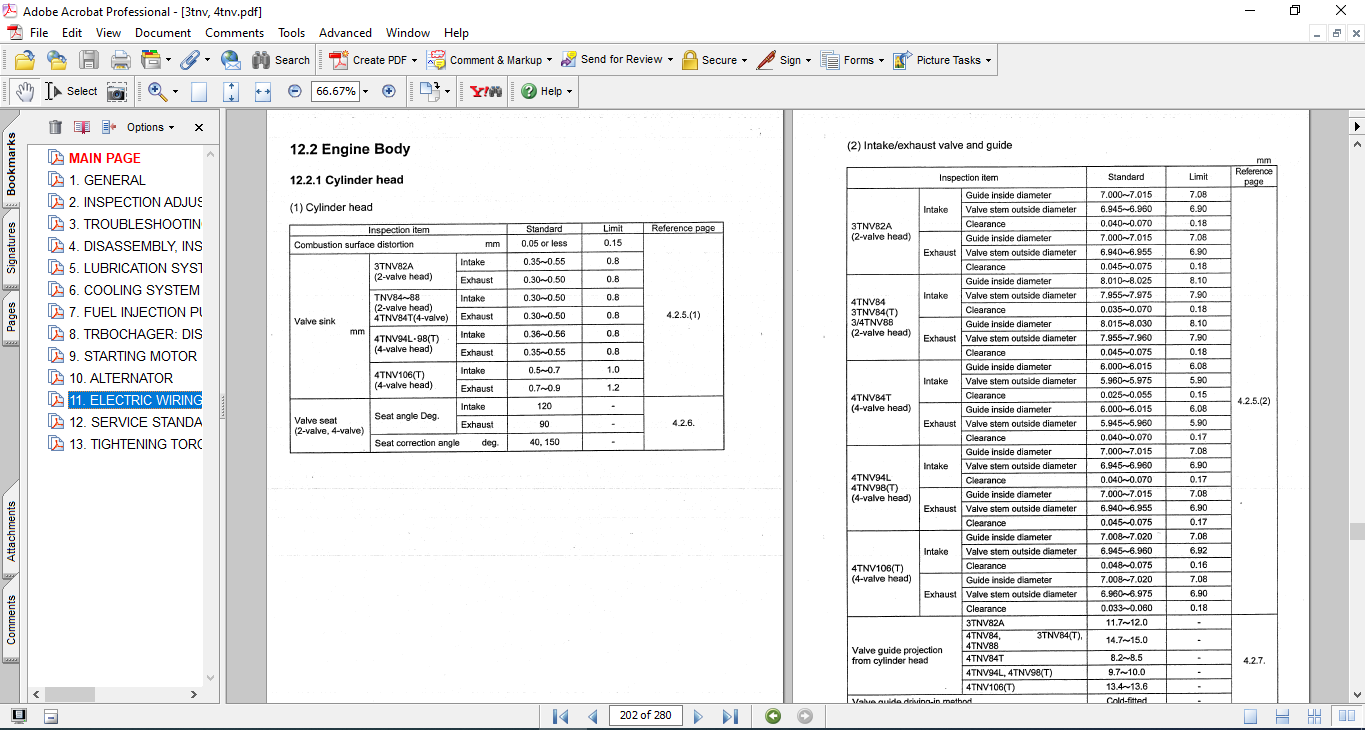This screenshot has width=1365, height=730.
Task: Open the Advanced menu
Action: click(x=345, y=33)
